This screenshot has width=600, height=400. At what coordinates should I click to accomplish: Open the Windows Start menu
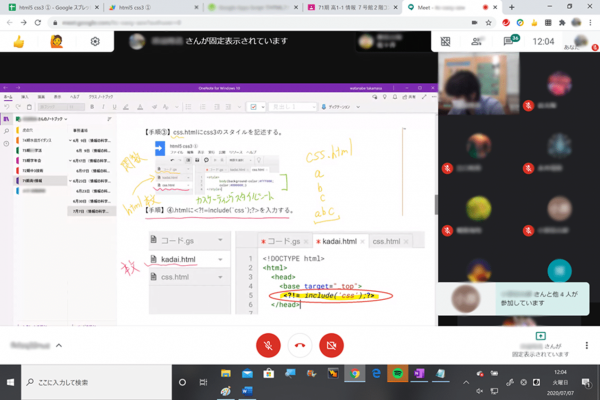11,382
